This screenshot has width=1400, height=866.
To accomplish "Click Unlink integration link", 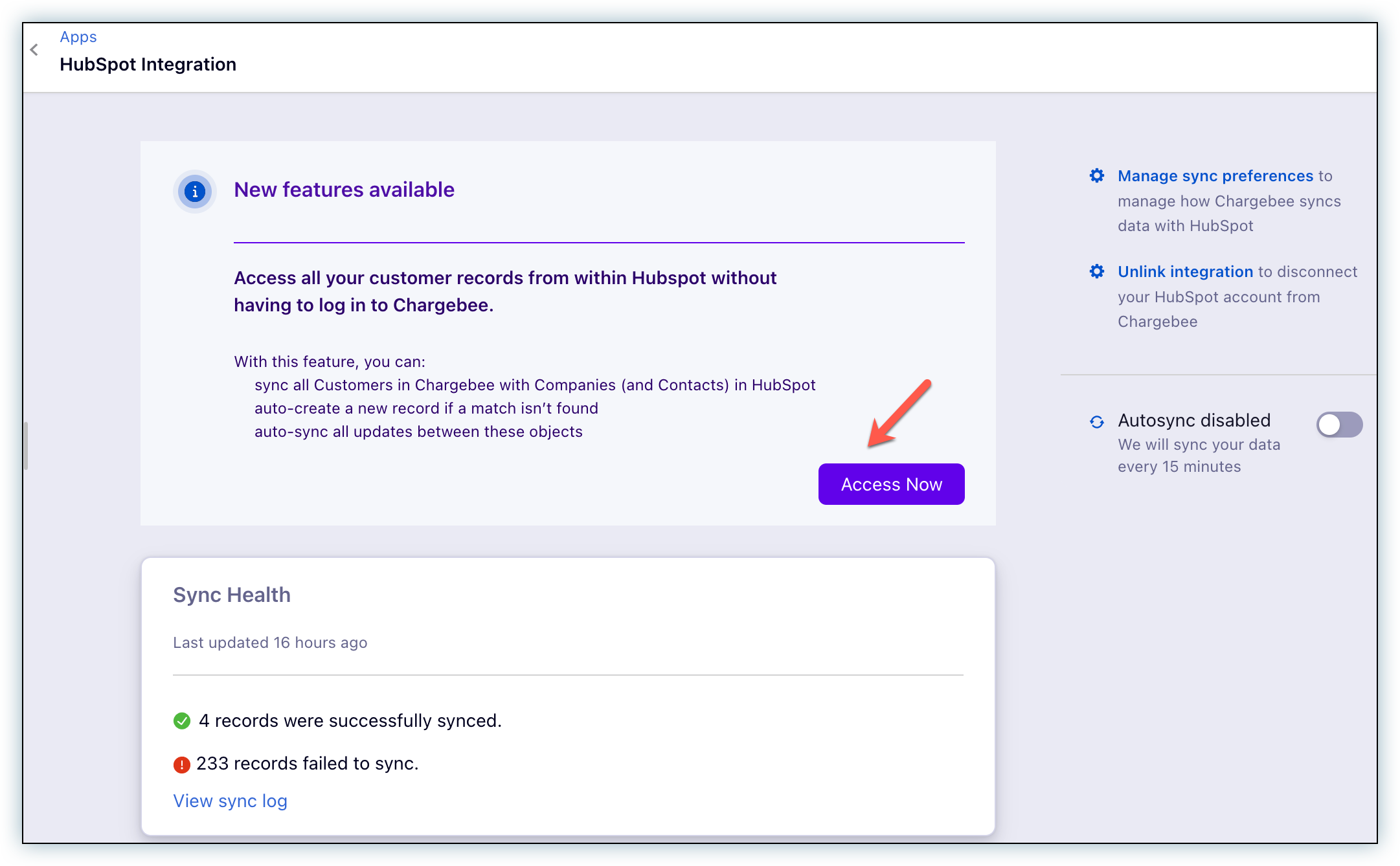I will click(x=1185, y=272).
